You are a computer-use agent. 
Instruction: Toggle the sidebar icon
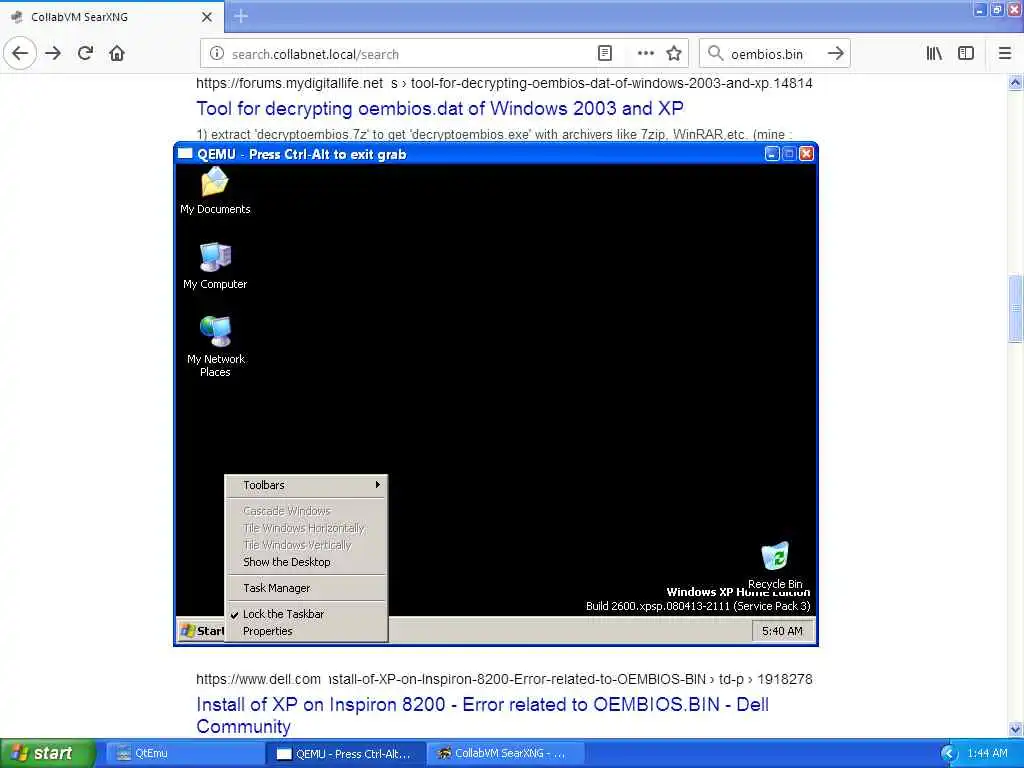966,54
